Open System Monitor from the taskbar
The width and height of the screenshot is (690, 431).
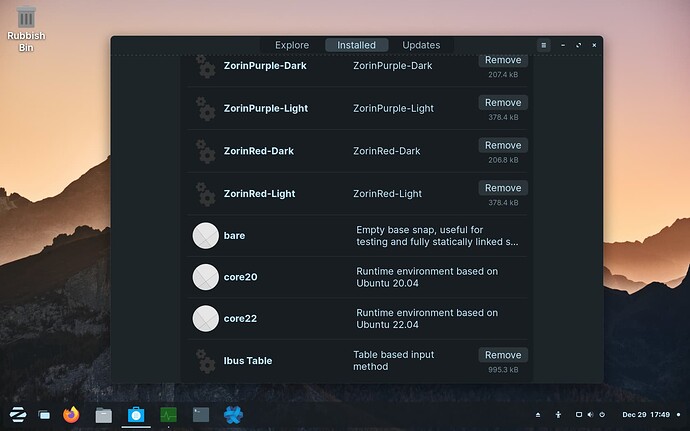169,415
